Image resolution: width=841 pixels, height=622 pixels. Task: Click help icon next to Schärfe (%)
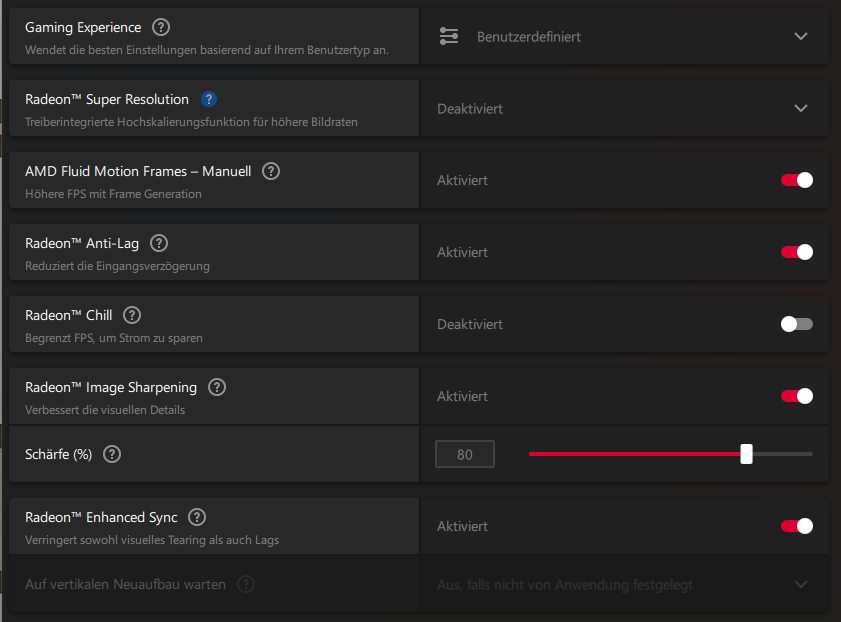112,454
